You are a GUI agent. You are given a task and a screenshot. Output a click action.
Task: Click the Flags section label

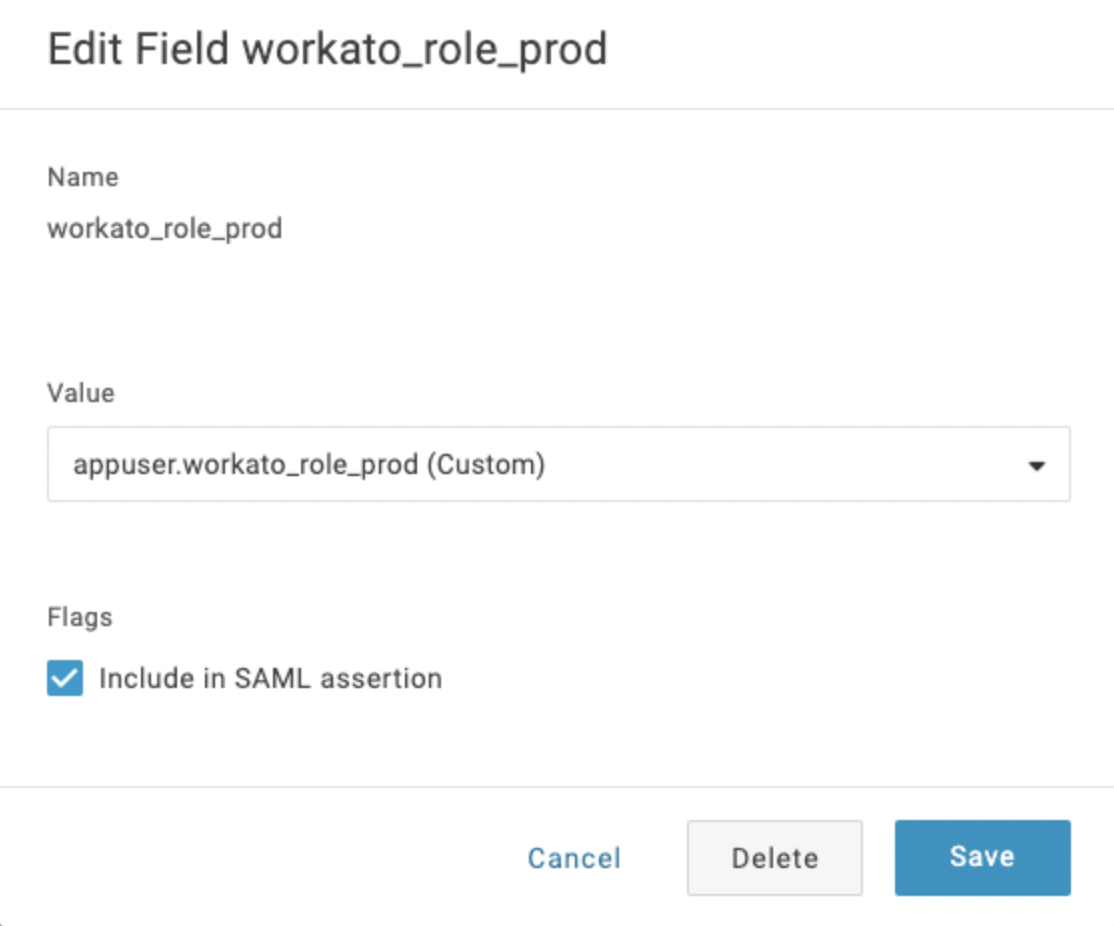click(x=80, y=617)
